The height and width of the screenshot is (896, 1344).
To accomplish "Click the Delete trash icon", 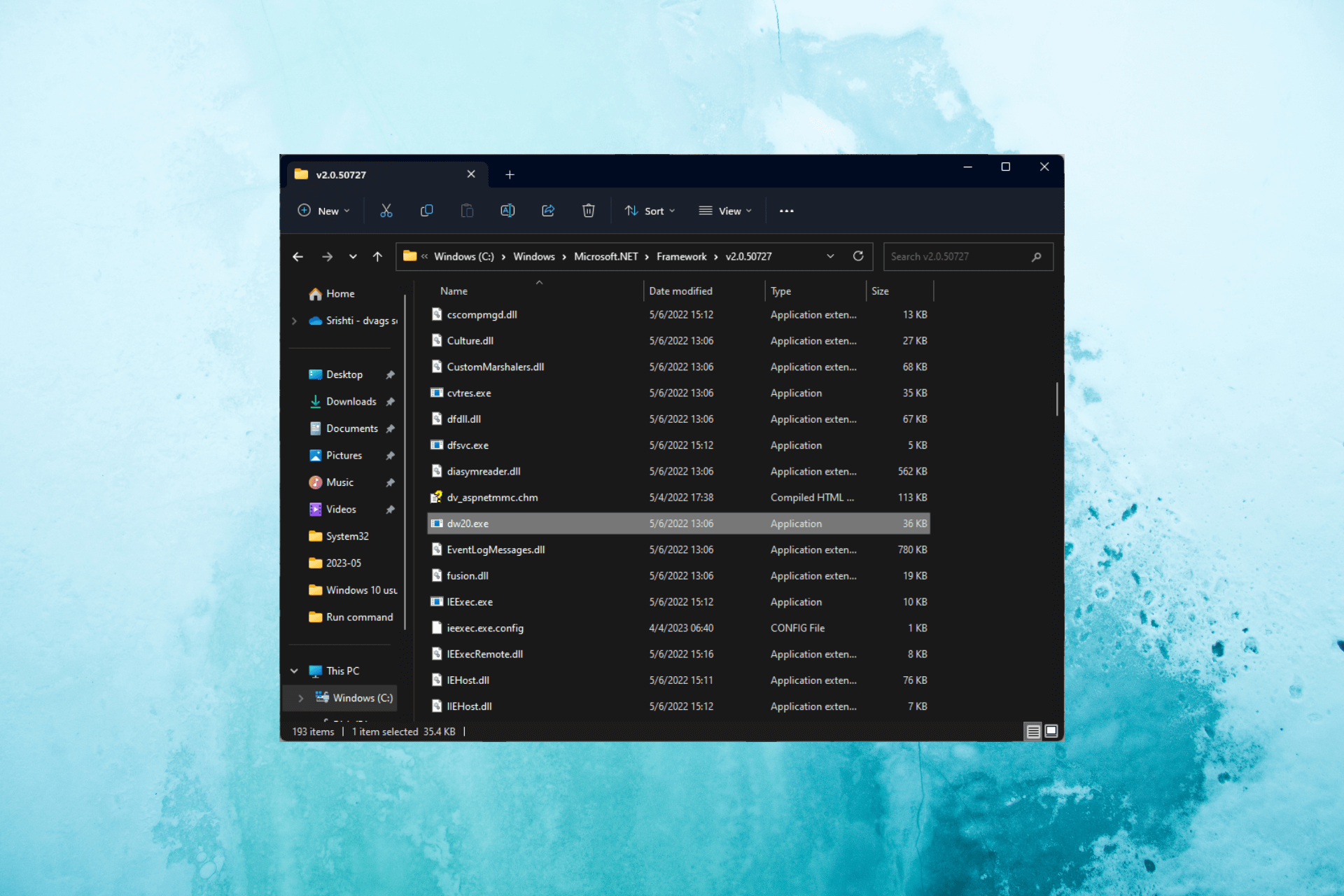I will click(589, 211).
